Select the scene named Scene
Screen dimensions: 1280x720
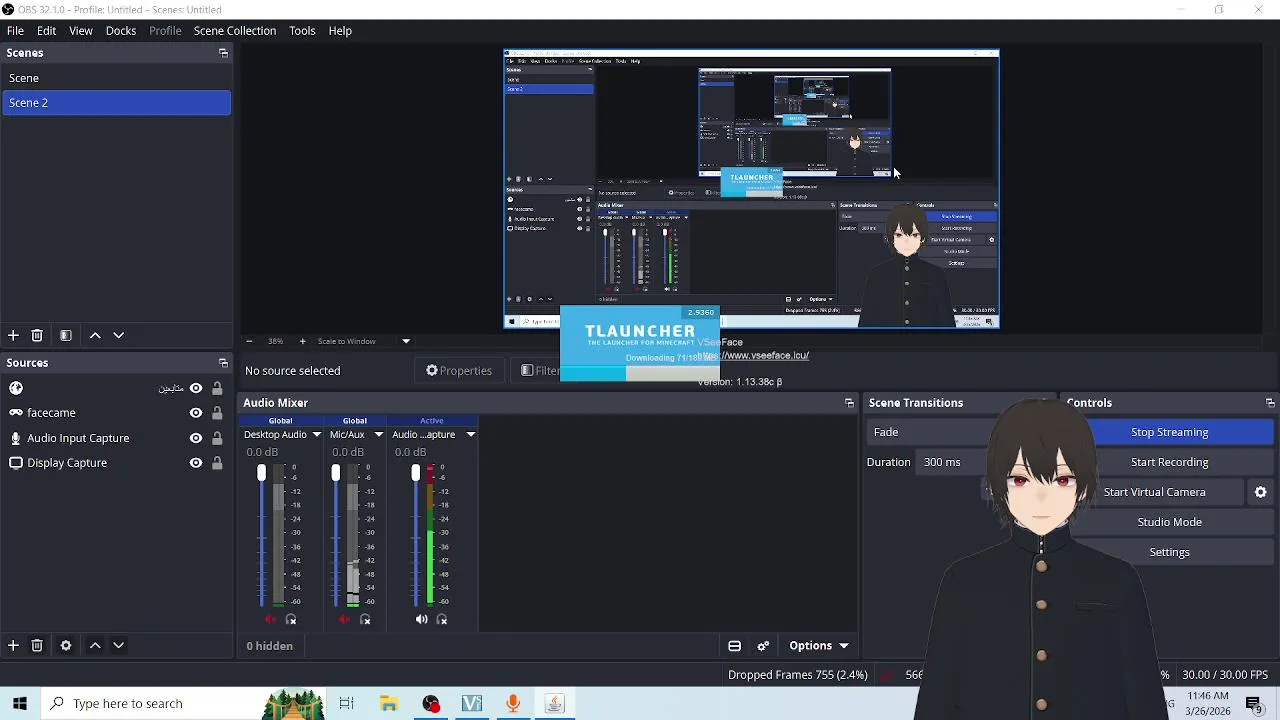point(116,78)
